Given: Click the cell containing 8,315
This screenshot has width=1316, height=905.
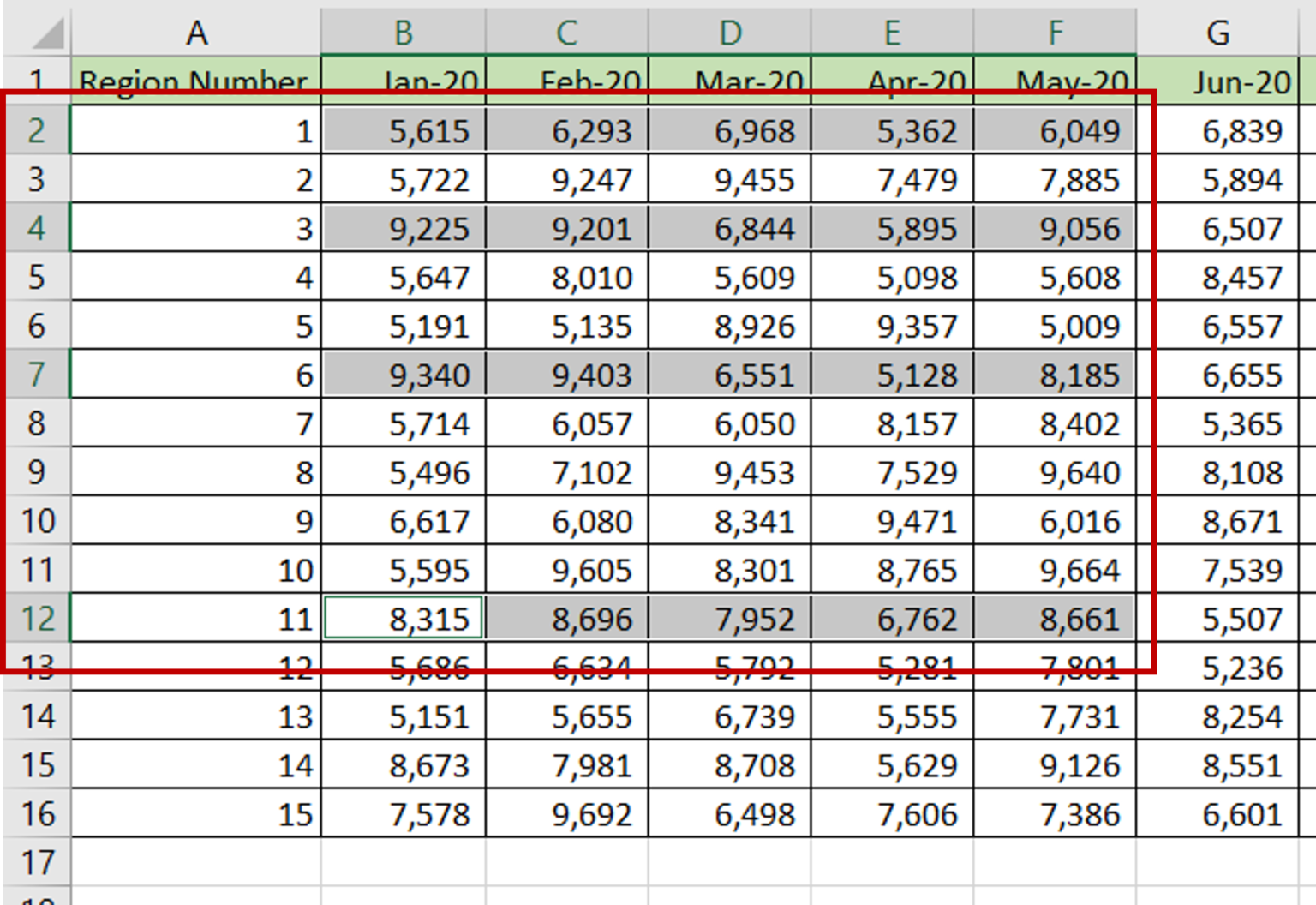Looking at the screenshot, I should click(x=403, y=619).
